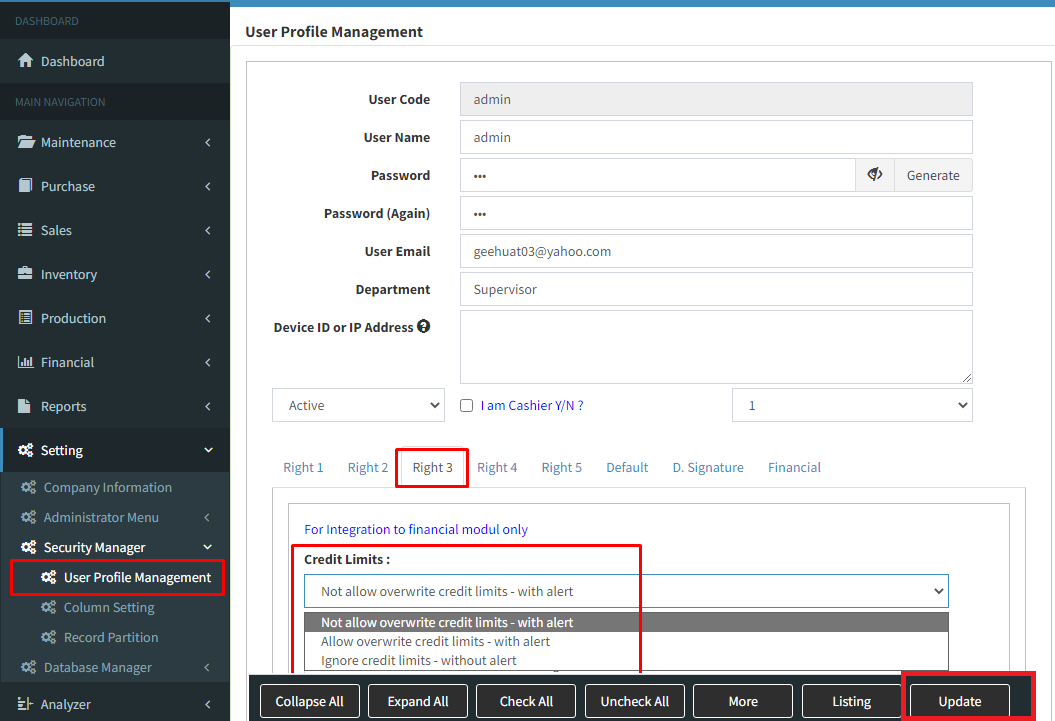Image resolution: width=1055 pixels, height=721 pixels.
Task: Click the Inventory briefcase icon
Action: (x=26, y=274)
